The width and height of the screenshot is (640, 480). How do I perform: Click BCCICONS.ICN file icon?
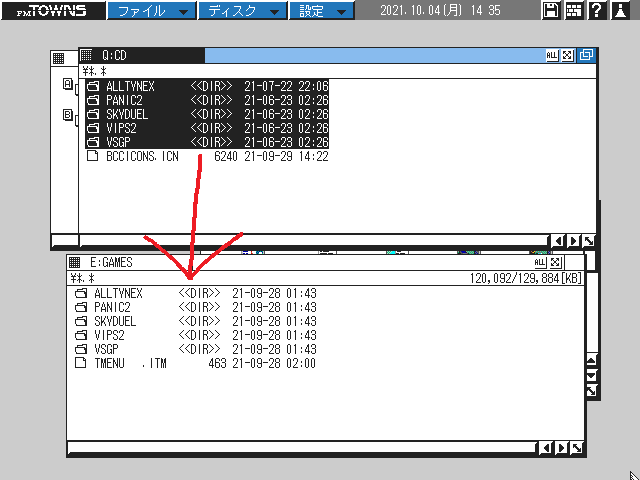coord(93,156)
